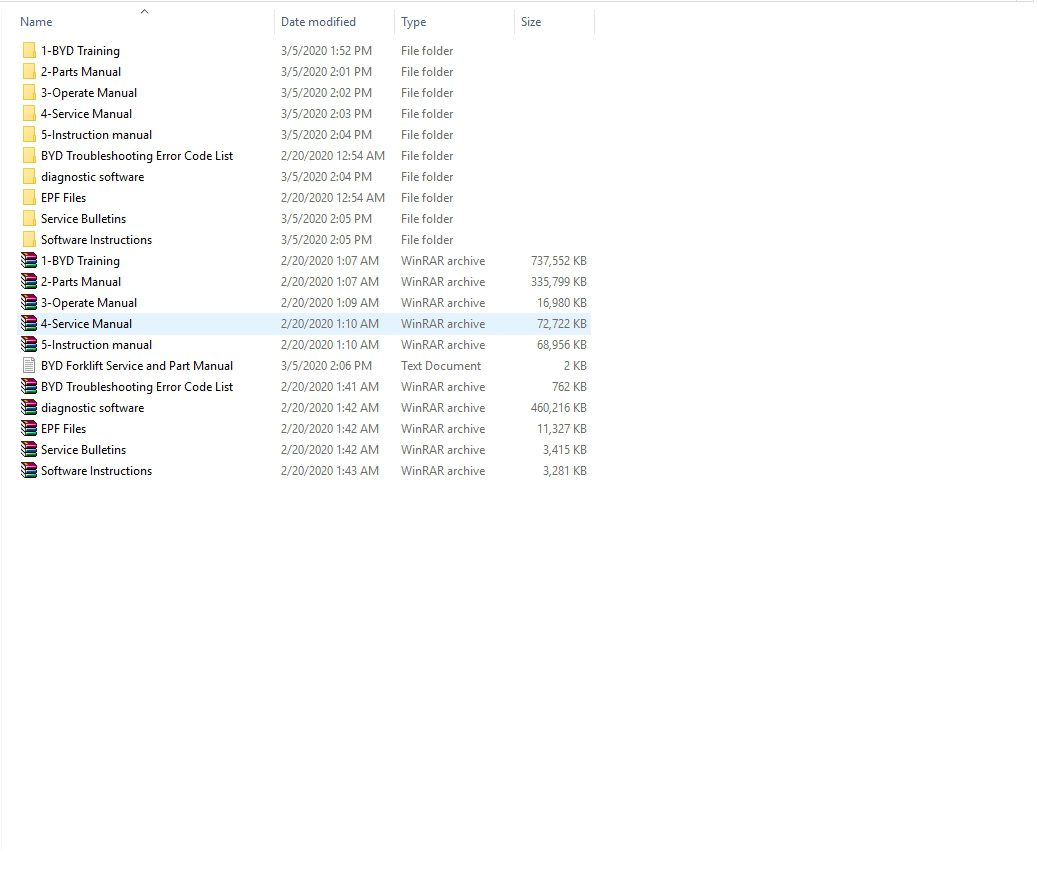1037x873 pixels.
Task: Select the 5-Instruction manual folder name
Action: 96,135
